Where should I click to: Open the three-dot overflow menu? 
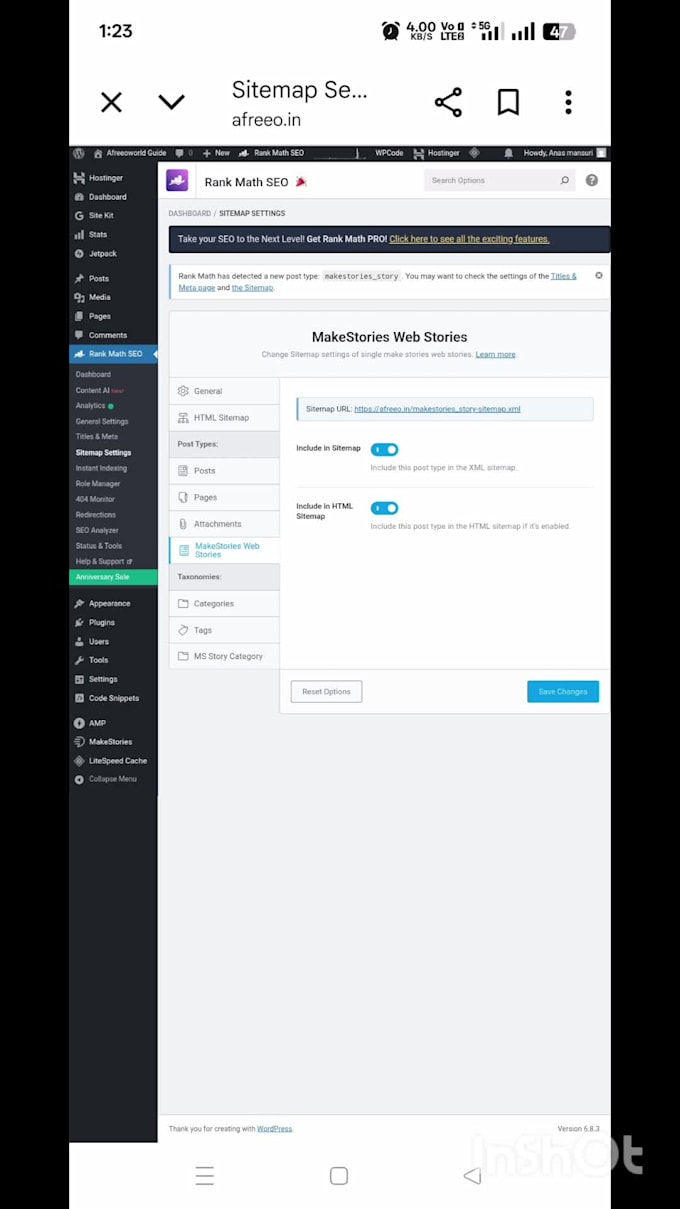568,102
